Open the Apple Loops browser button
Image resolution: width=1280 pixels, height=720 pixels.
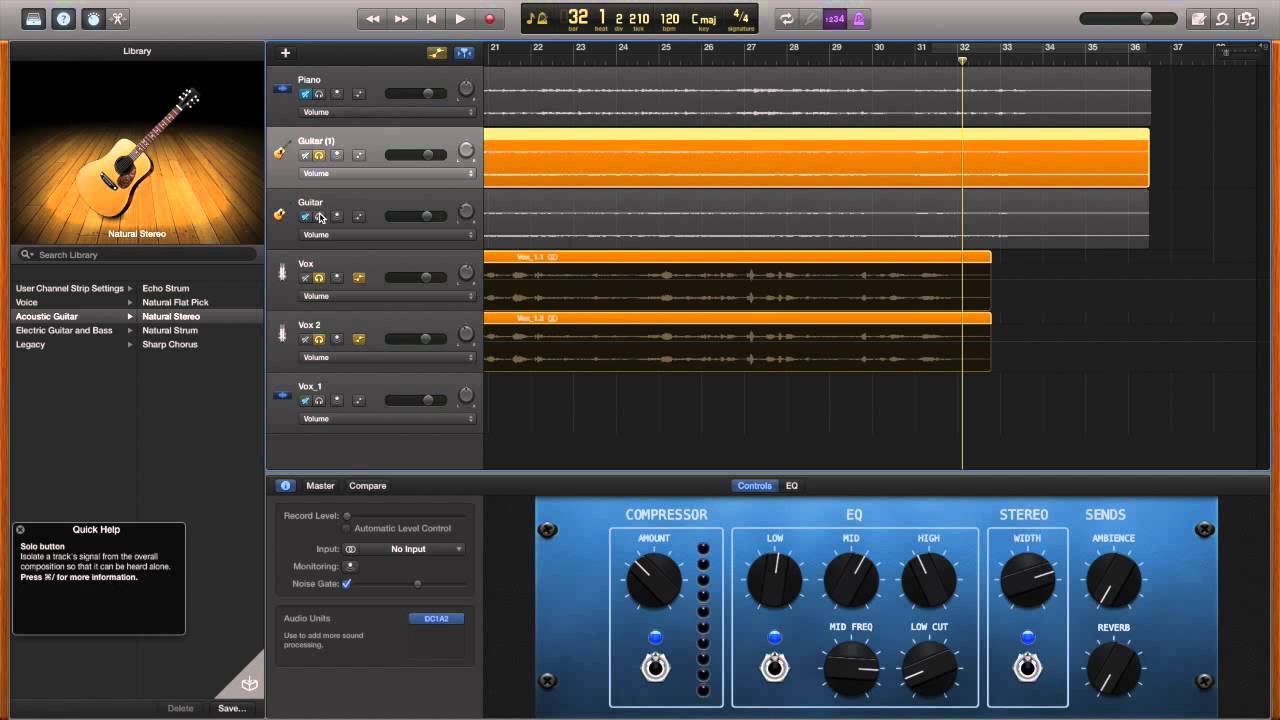coord(1222,18)
